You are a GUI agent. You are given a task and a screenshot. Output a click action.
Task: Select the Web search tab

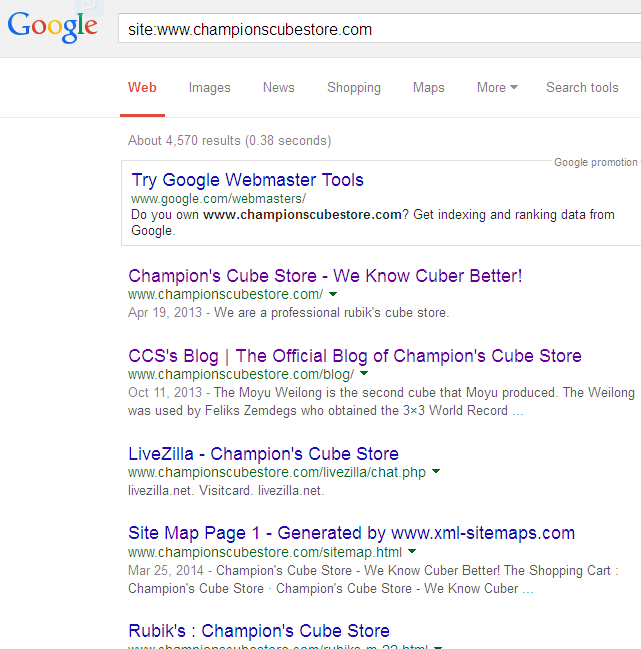[142, 87]
